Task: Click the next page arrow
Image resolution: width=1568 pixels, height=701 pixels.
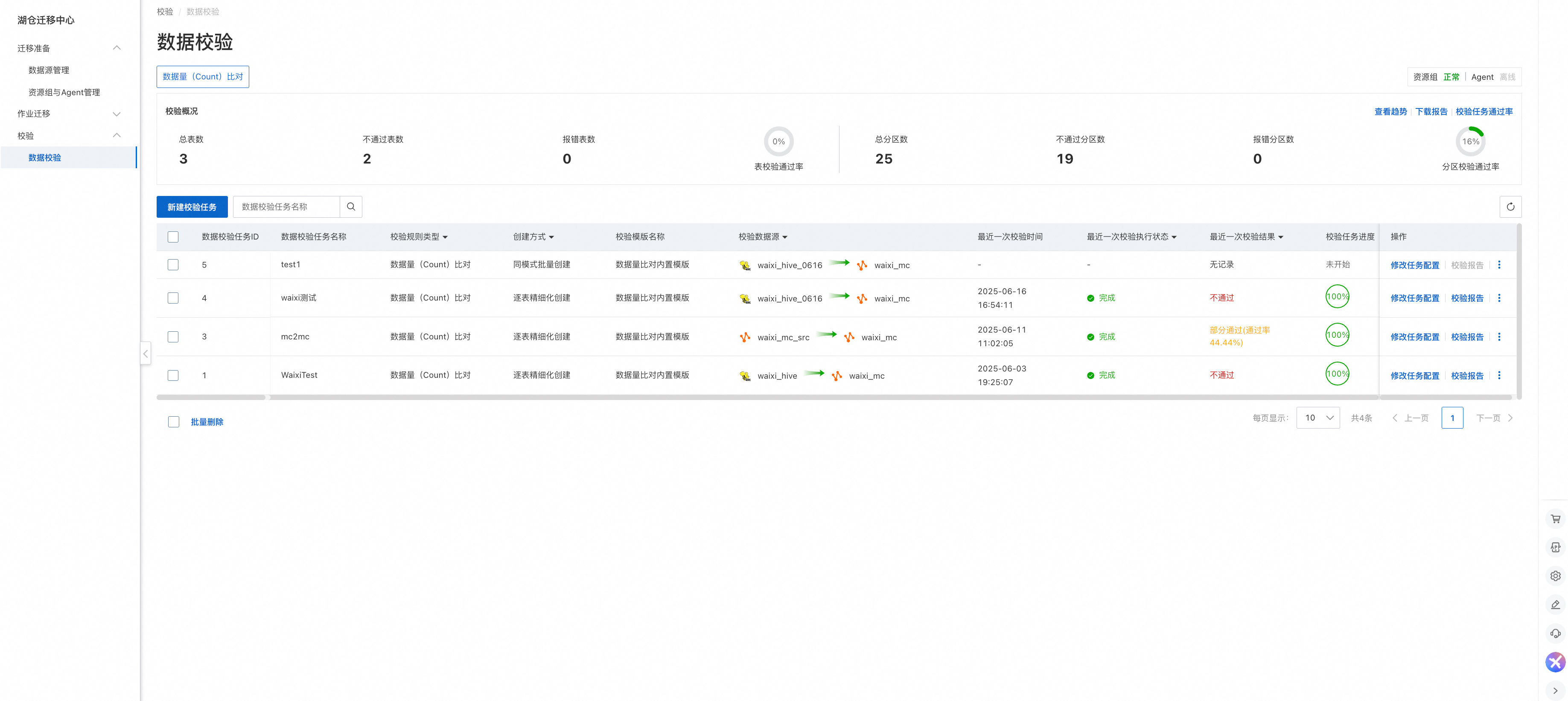Action: [x=1510, y=418]
